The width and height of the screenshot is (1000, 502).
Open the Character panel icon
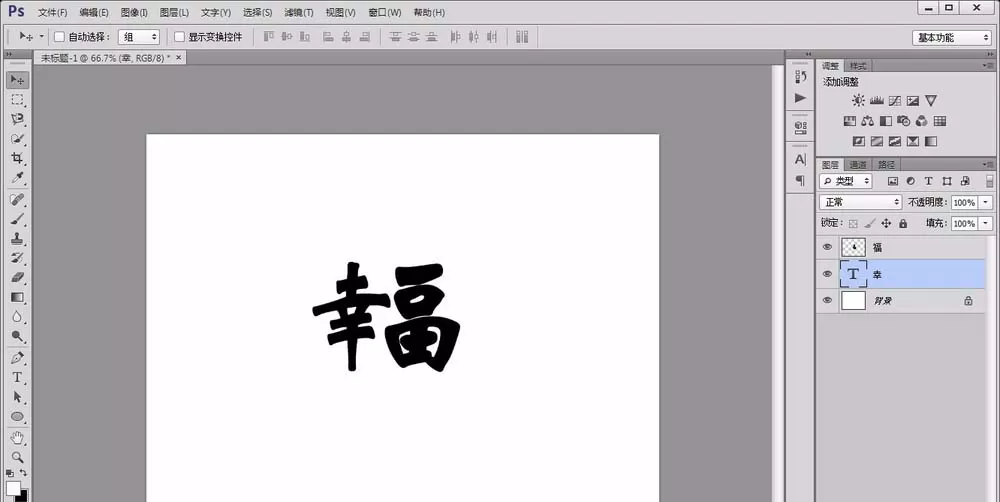click(800, 159)
